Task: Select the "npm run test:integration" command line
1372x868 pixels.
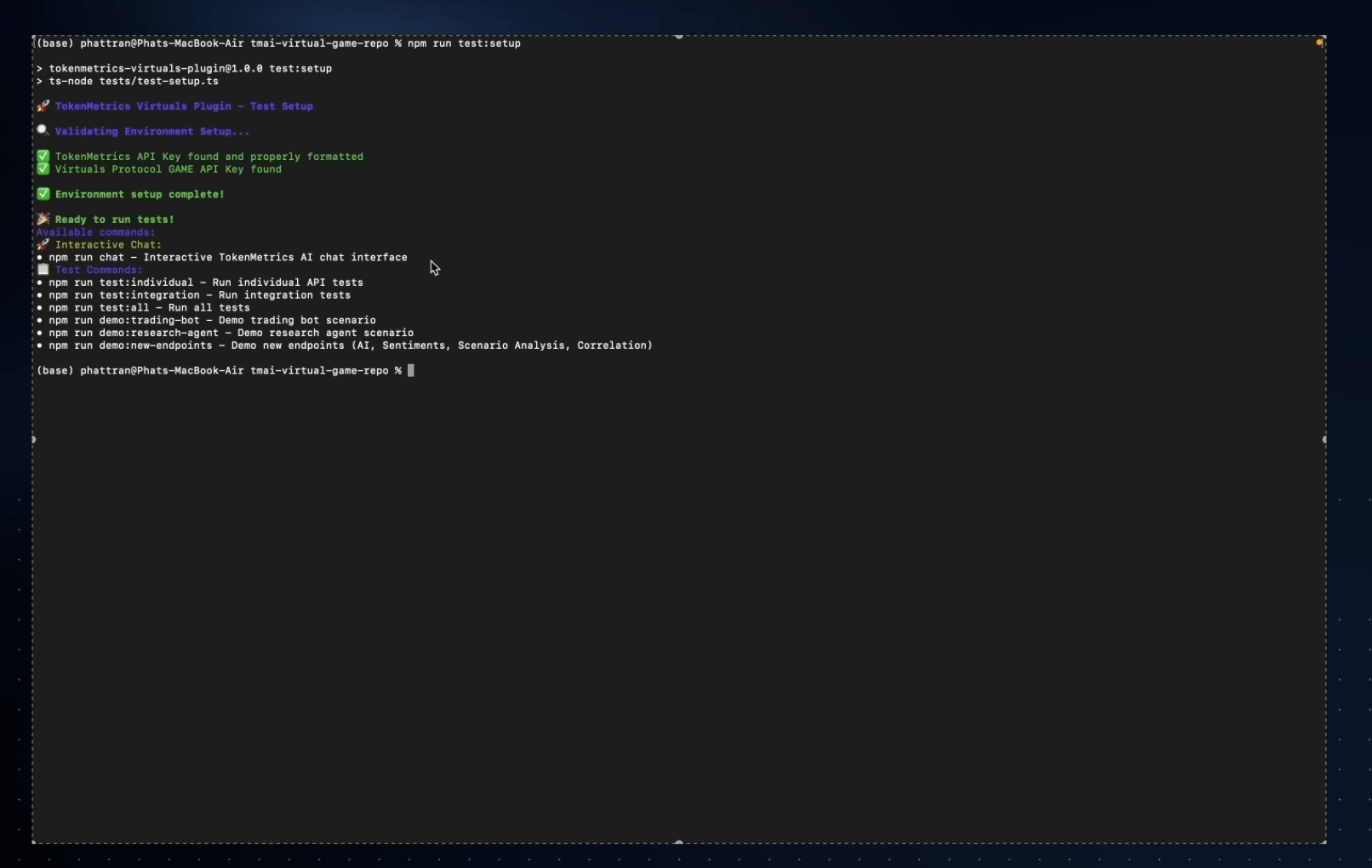Action: tap(123, 295)
